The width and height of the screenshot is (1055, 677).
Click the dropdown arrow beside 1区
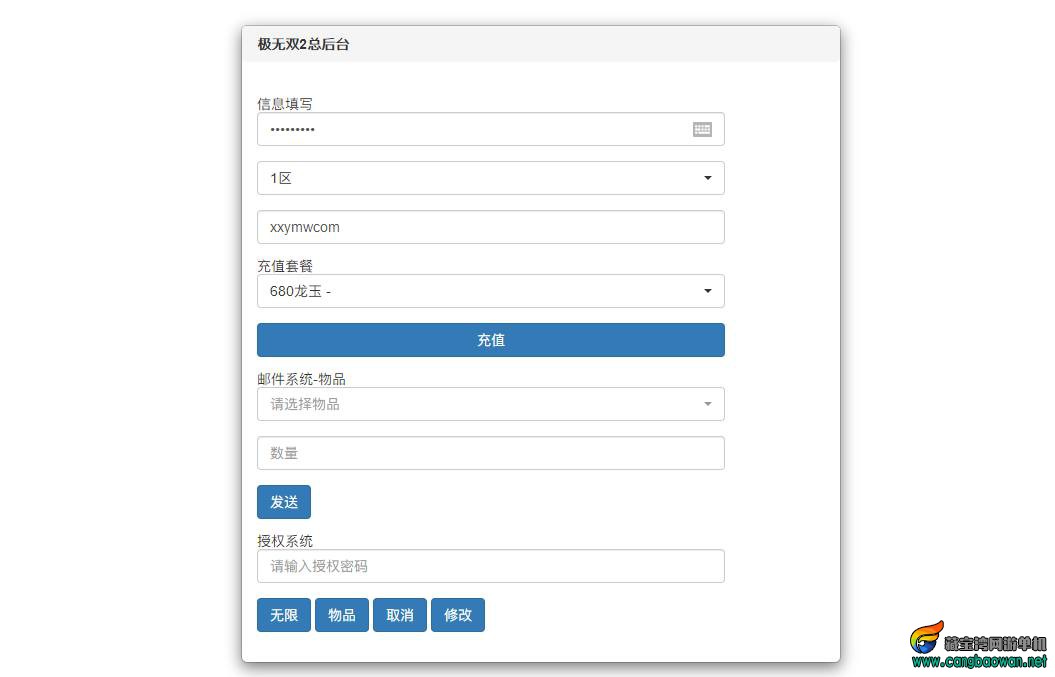point(708,178)
